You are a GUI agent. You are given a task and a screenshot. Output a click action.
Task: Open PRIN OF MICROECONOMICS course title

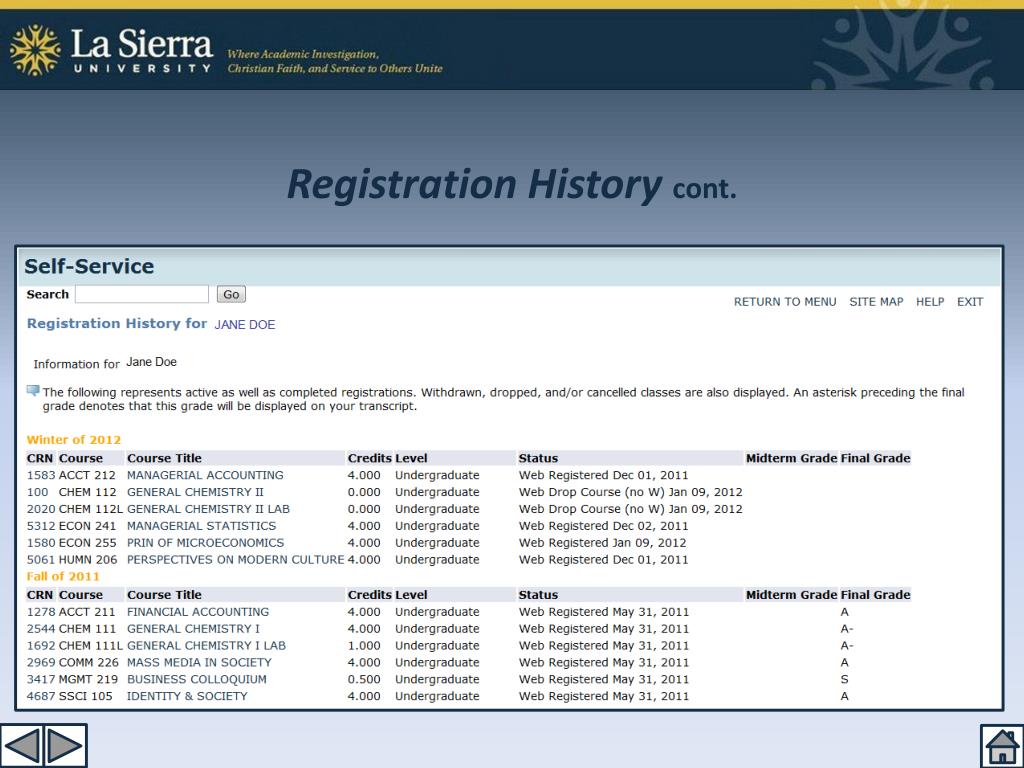[x=205, y=543]
